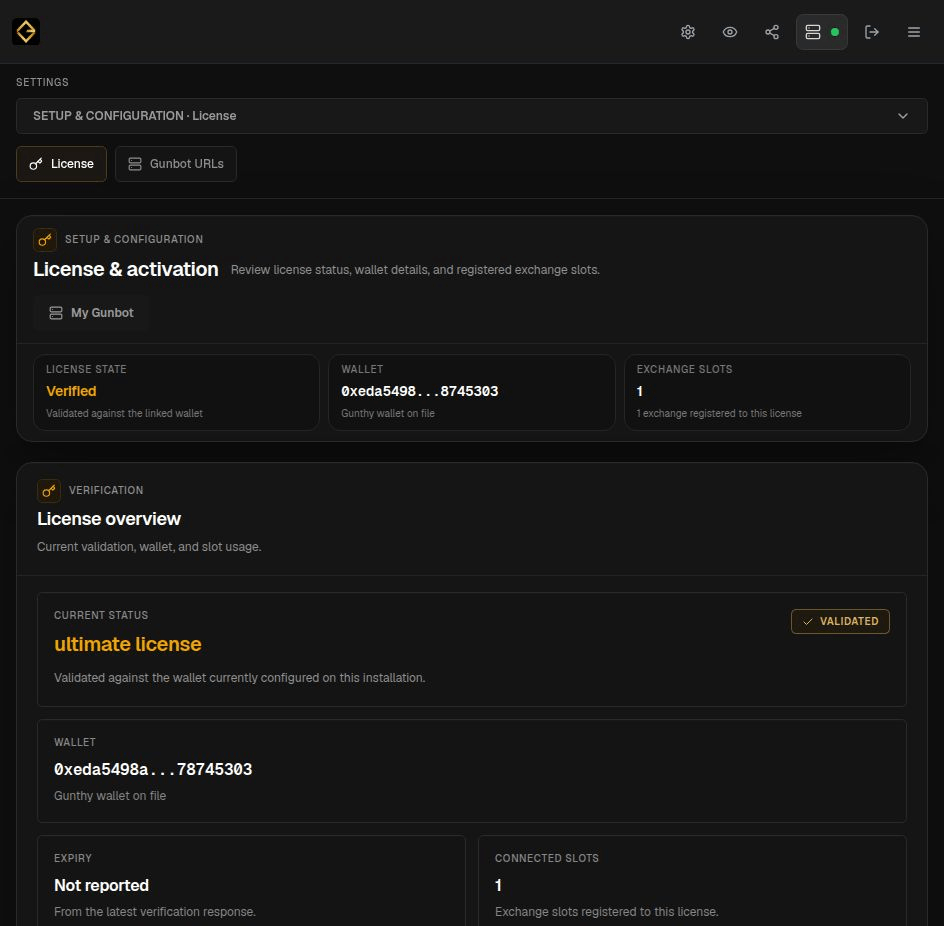Click the Gunbot logo icon
The width and height of the screenshot is (944, 926).
26,32
